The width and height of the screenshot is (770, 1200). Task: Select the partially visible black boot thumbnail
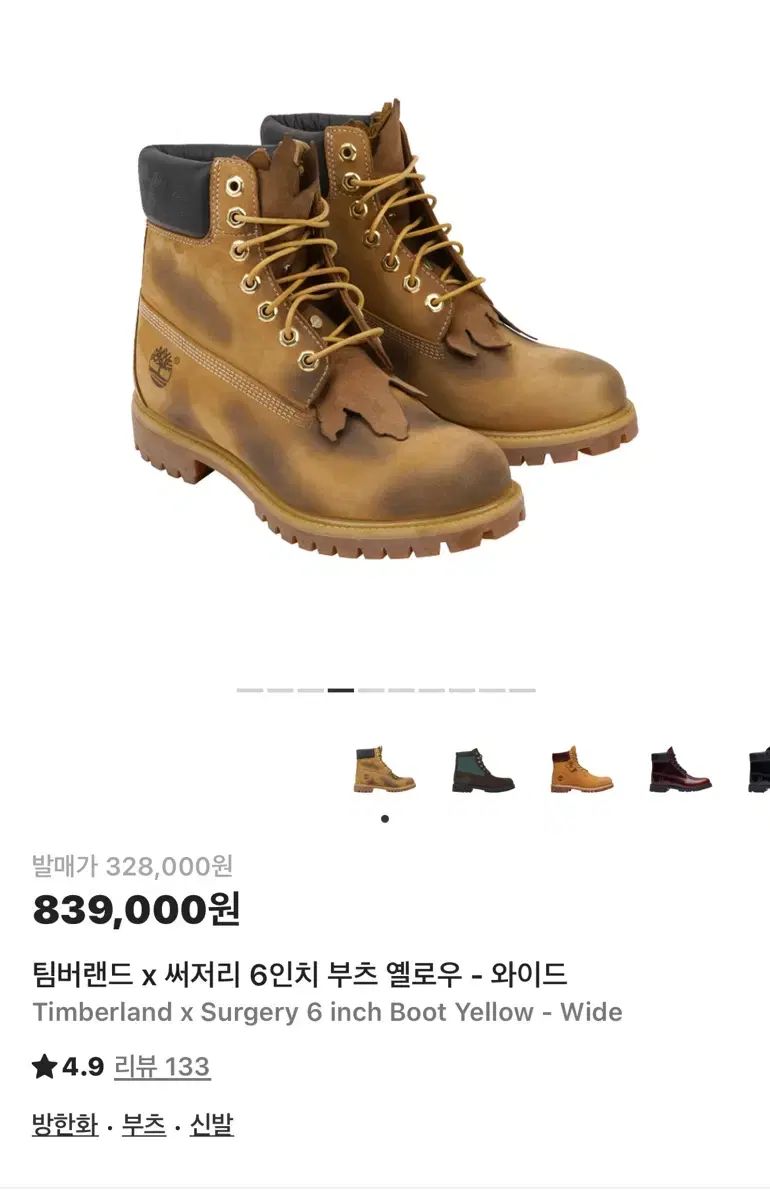click(x=759, y=769)
